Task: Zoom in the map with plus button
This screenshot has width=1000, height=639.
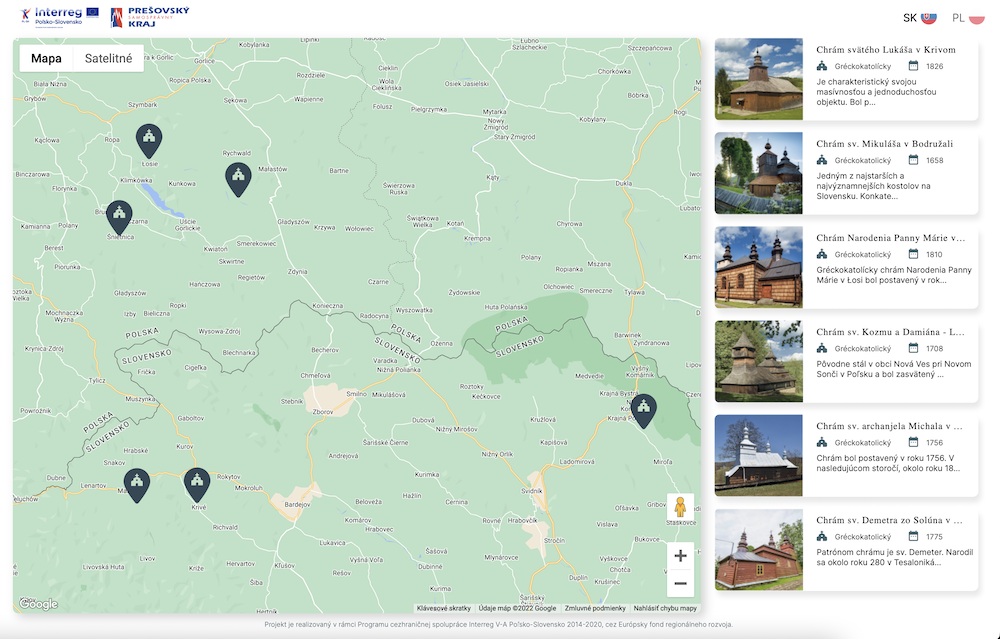Action: point(680,555)
